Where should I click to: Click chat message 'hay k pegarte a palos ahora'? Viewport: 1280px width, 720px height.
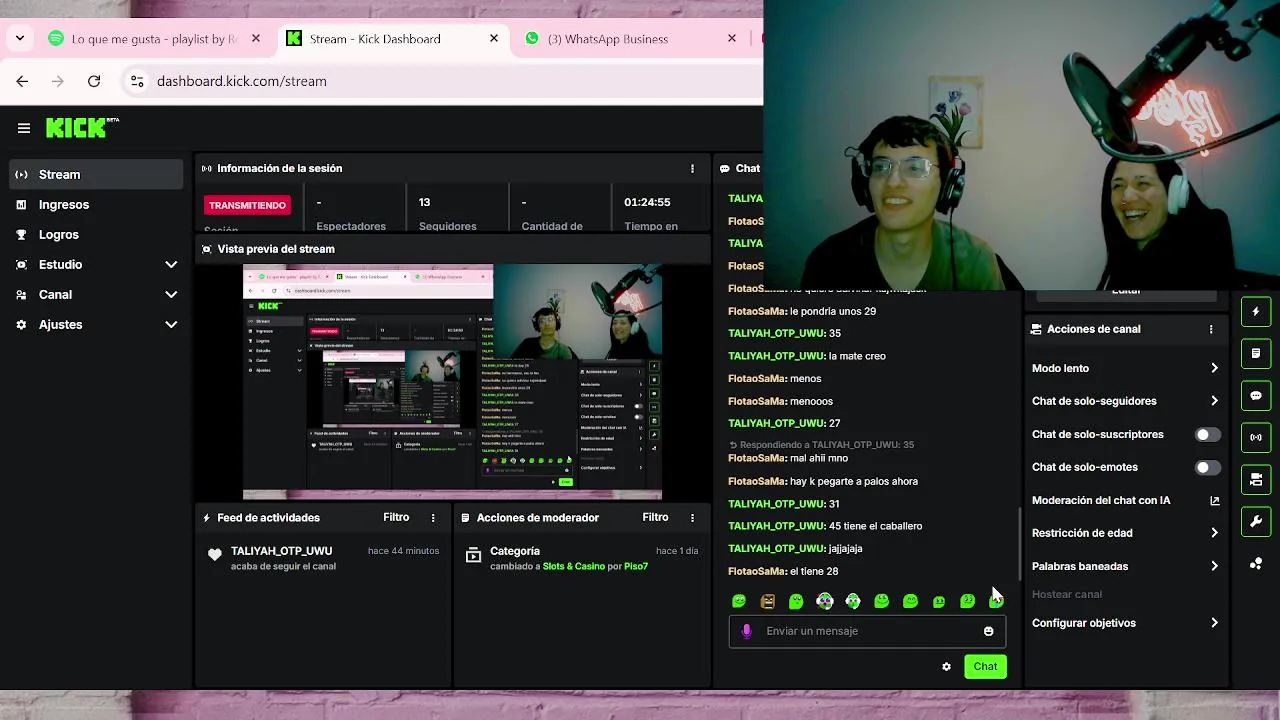854,482
